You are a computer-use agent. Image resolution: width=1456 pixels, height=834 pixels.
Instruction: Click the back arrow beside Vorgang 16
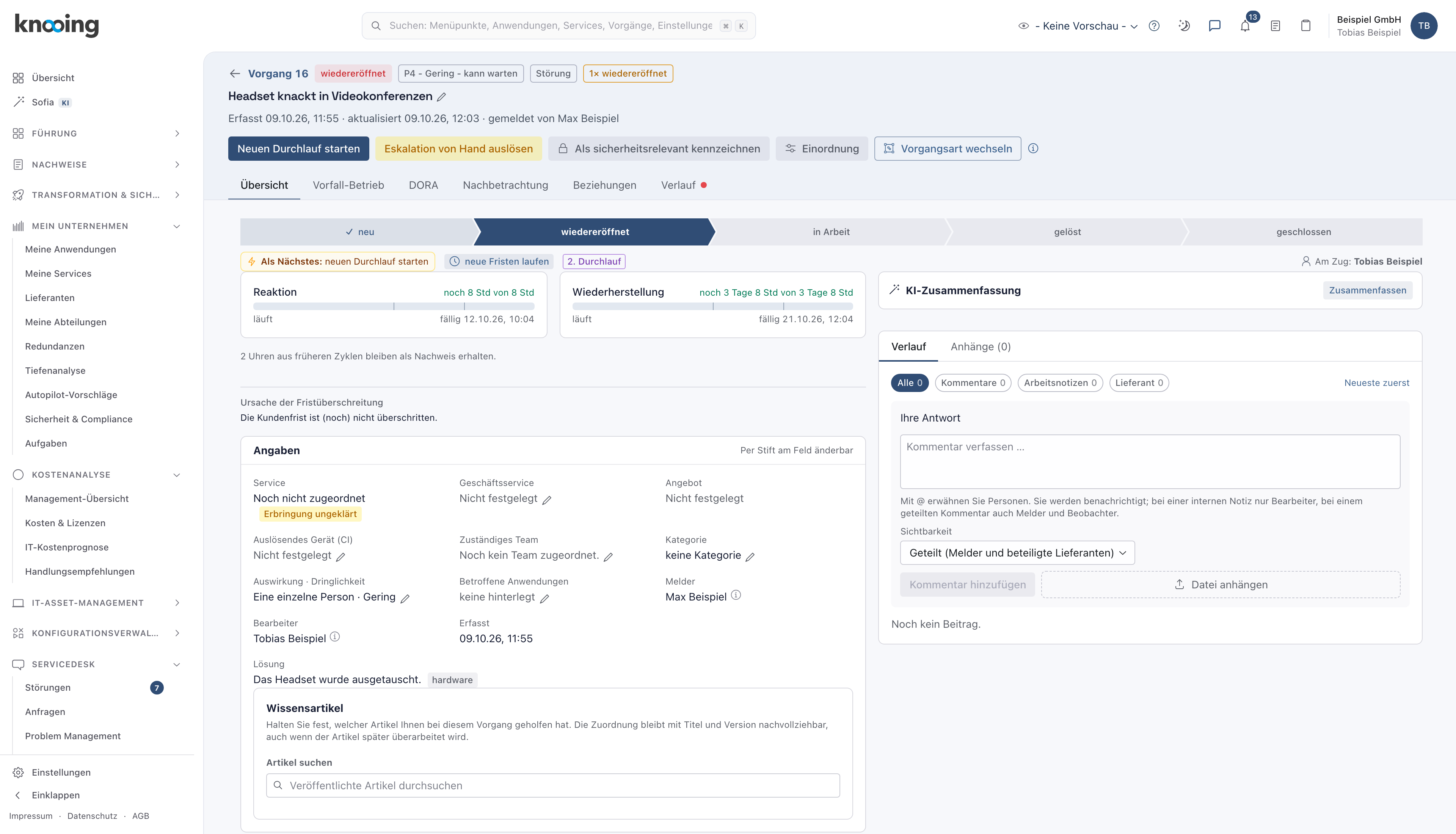coord(234,73)
